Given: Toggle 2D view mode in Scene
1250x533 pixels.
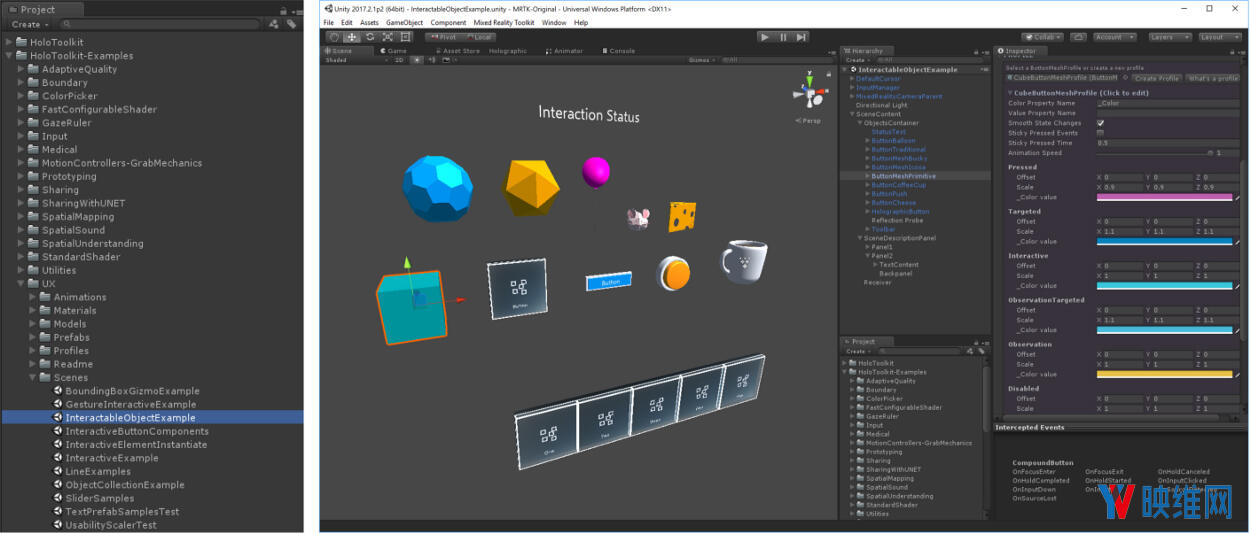Looking at the screenshot, I should tap(399, 60).
